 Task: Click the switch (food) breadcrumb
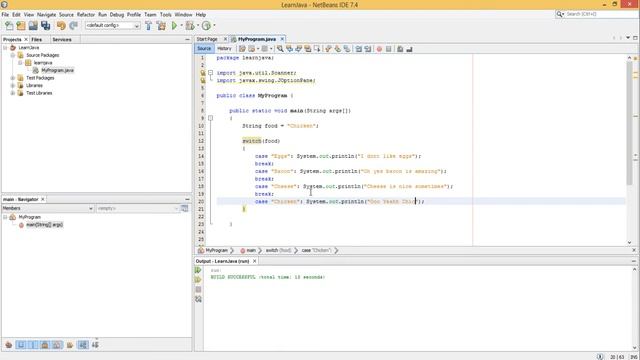click(278, 250)
